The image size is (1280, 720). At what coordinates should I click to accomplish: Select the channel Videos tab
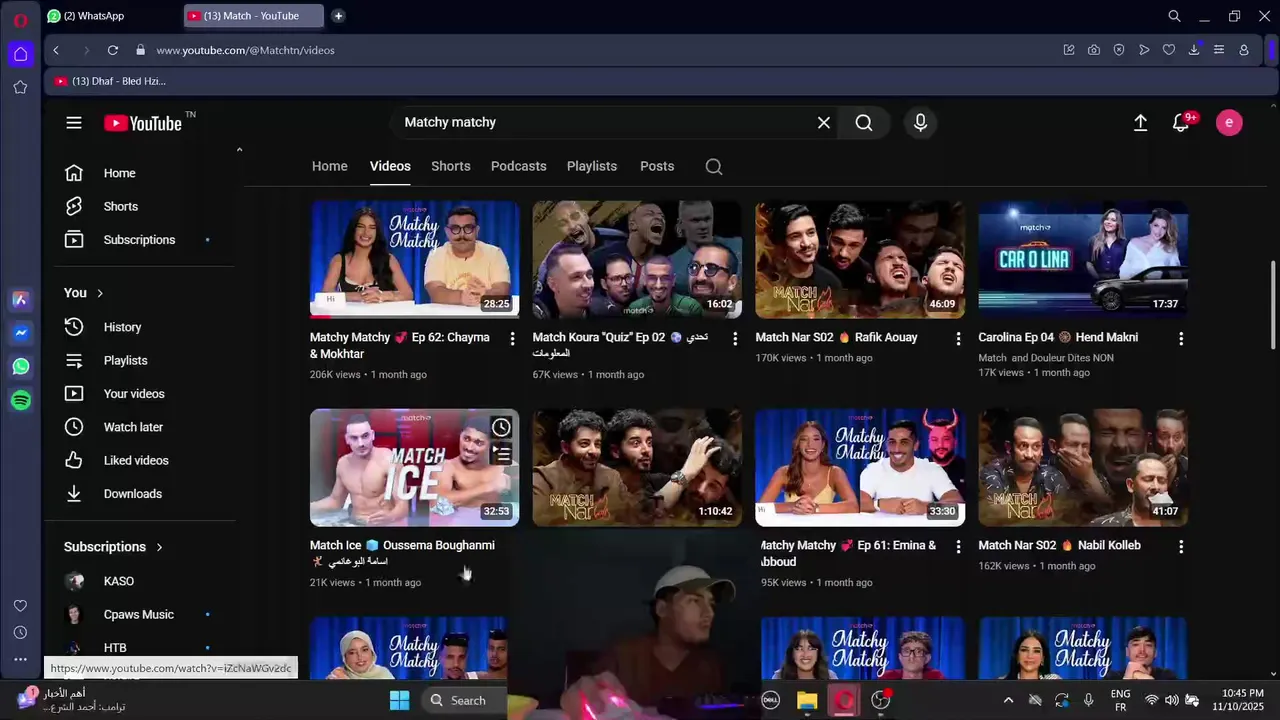[x=390, y=166]
